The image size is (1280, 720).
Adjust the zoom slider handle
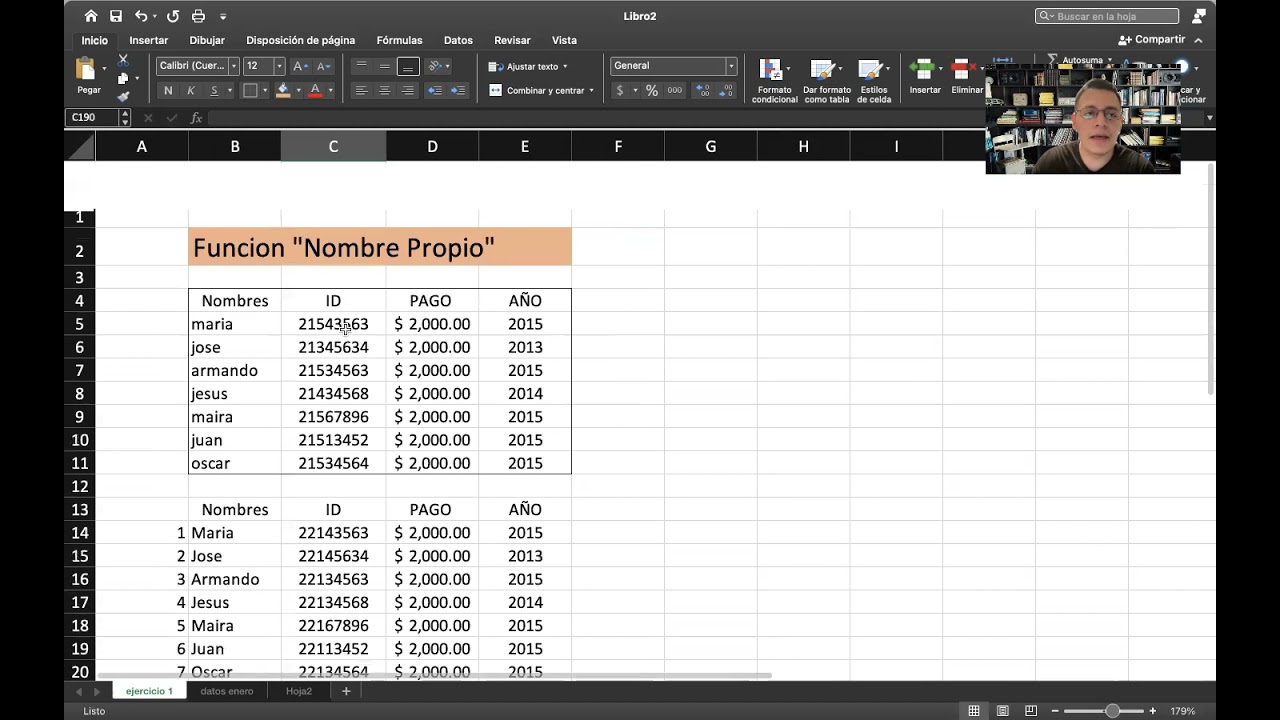coord(1112,711)
